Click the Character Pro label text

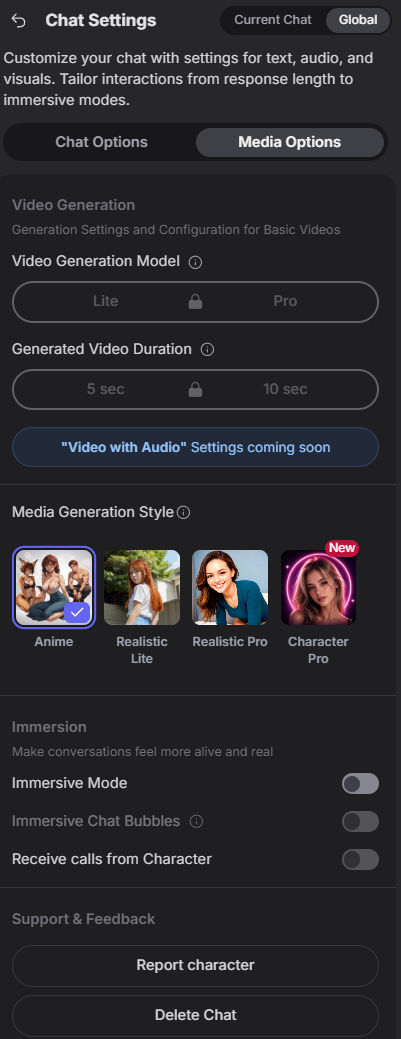318,650
